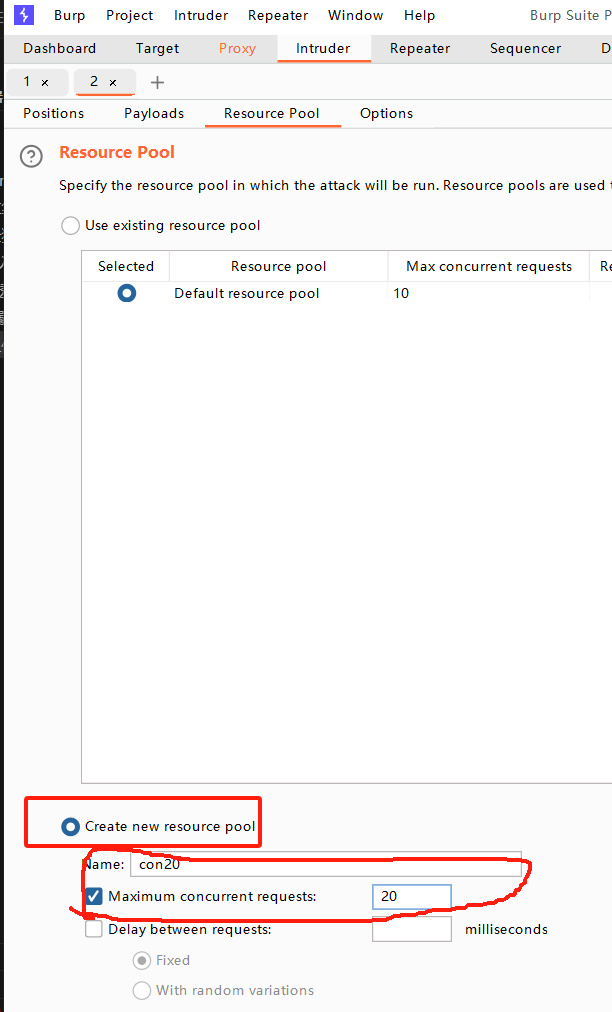Close Intruder attack tab 1

(45, 83)
